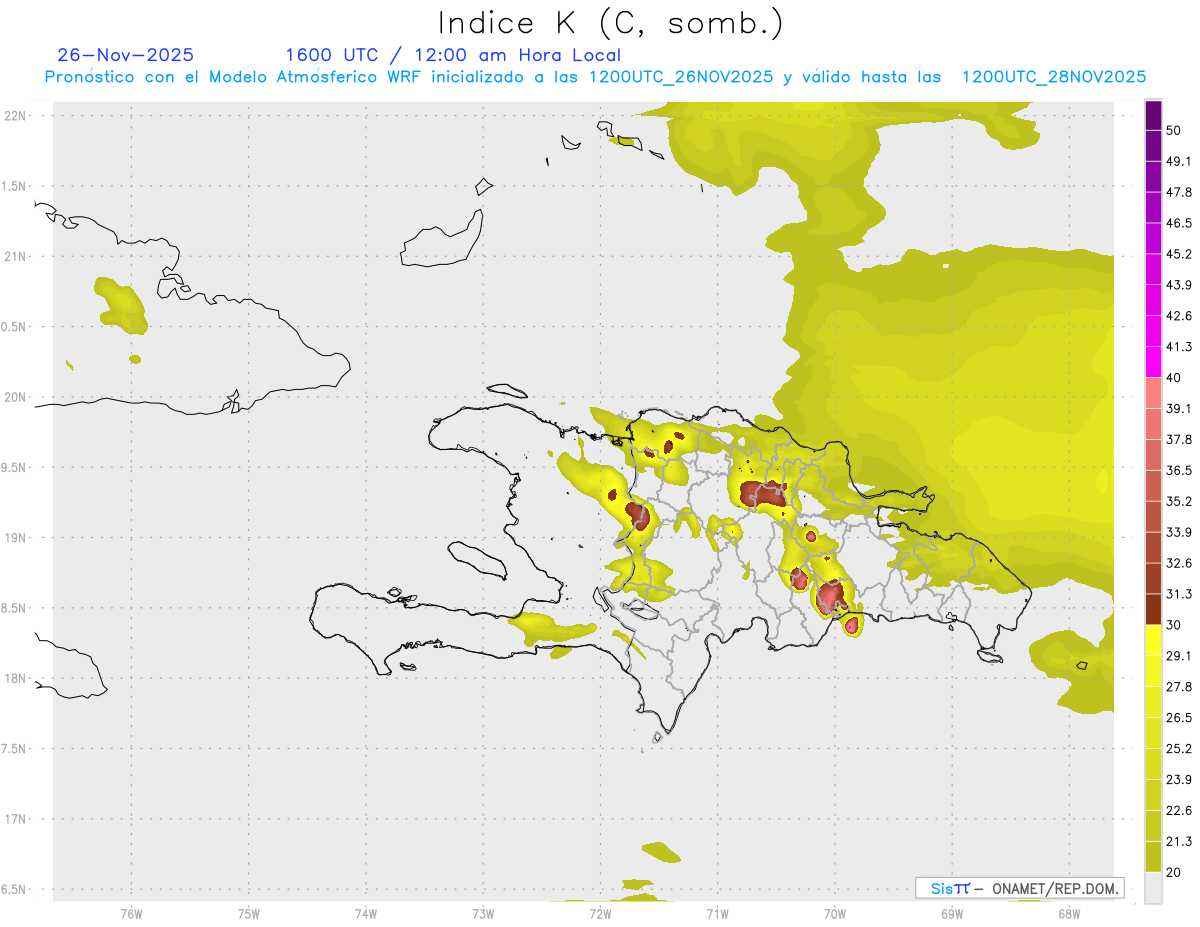Click the legend value 39.1

1179,409
